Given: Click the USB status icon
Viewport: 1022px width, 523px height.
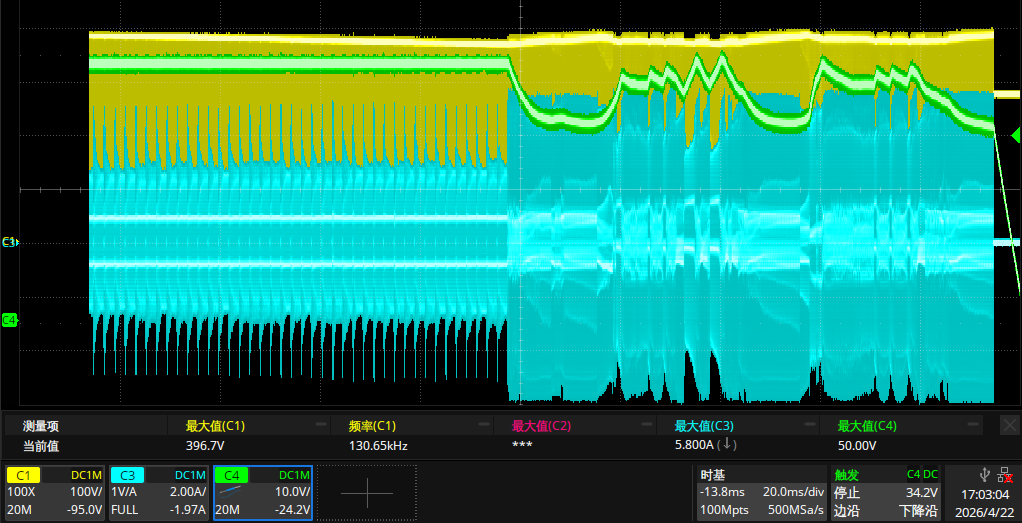Looking at the screenshot, I should coord(985,476).
